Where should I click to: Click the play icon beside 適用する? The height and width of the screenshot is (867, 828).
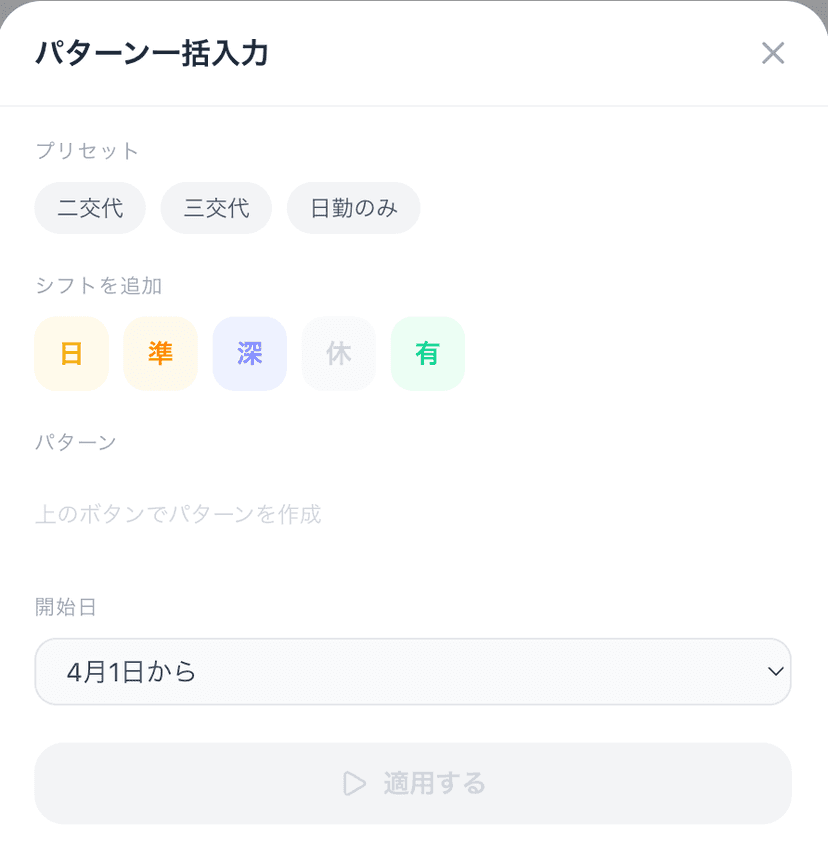tap(354, 783)
